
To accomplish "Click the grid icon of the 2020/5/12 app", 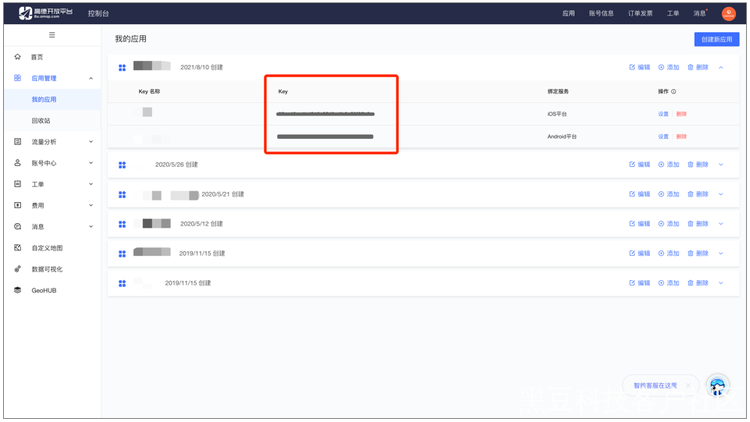I will point(122,224).
